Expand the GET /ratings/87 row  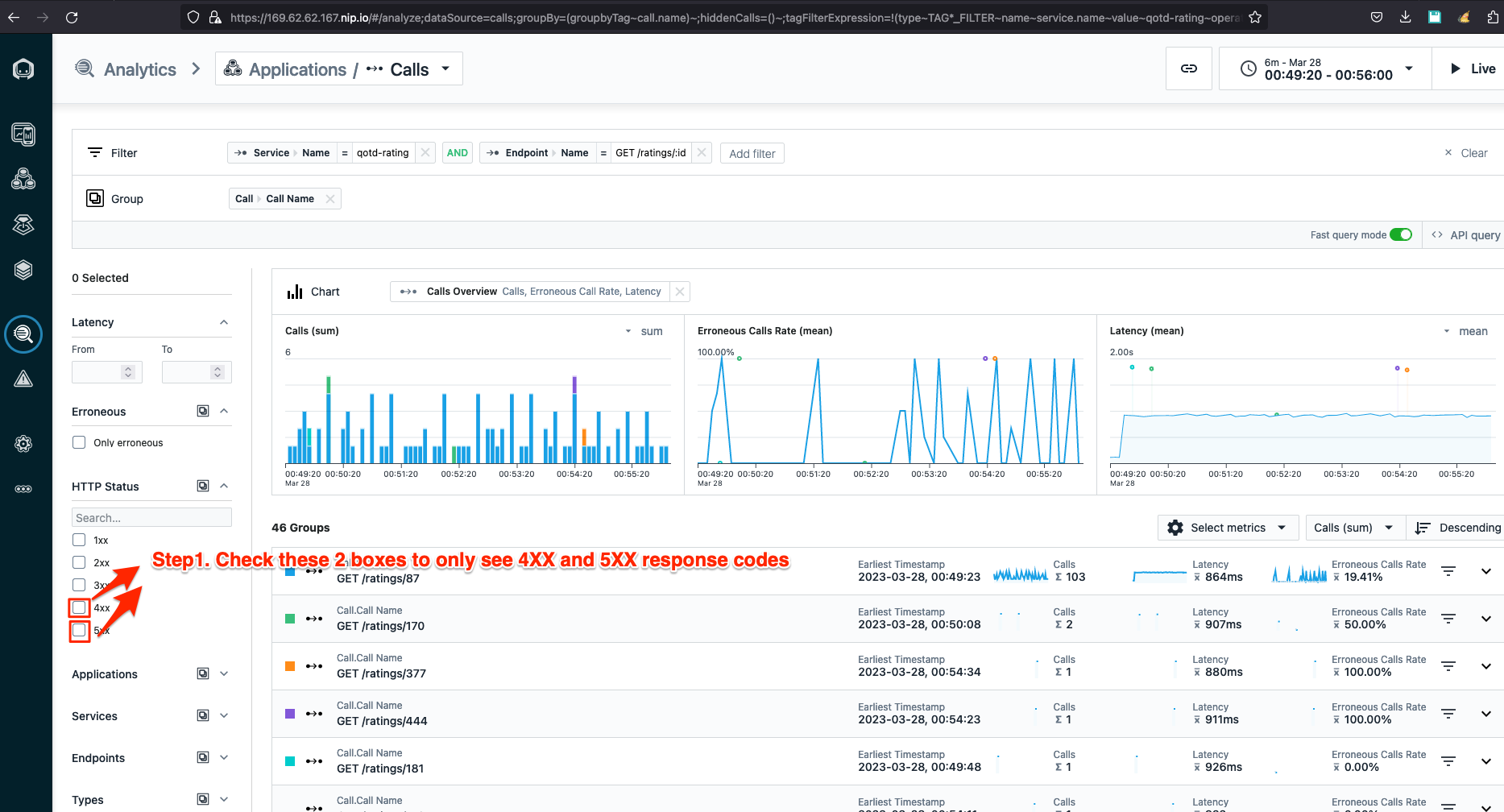point(1486,571)
